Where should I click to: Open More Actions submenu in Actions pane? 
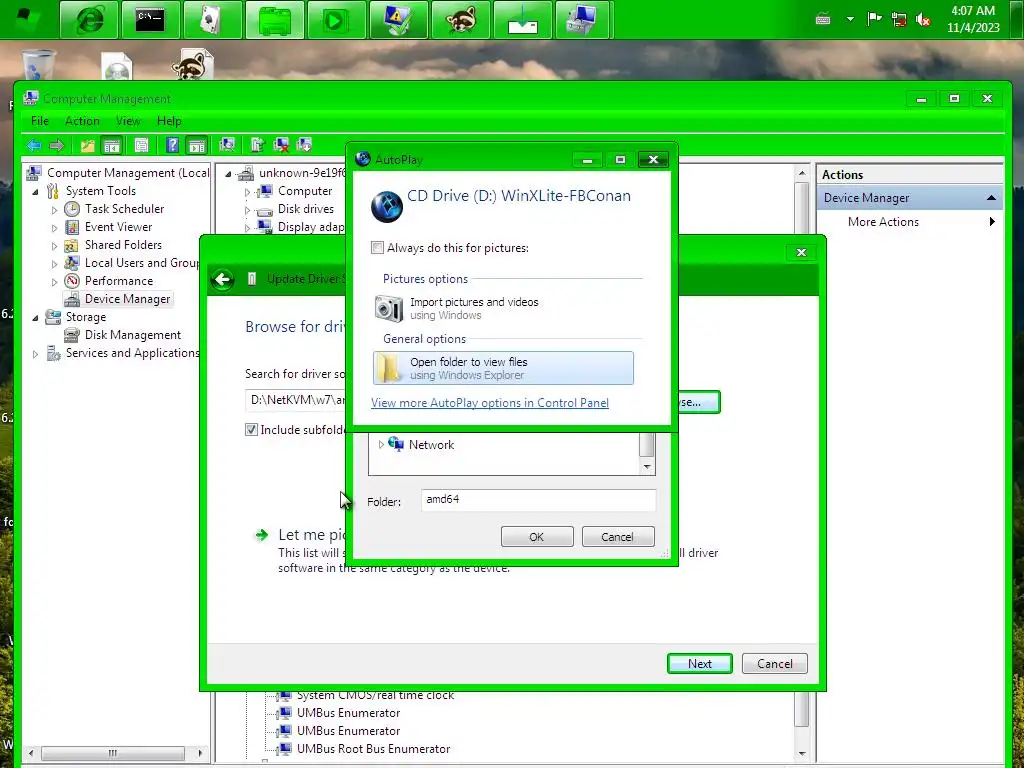pyautogui.click(x=910, y=222)
